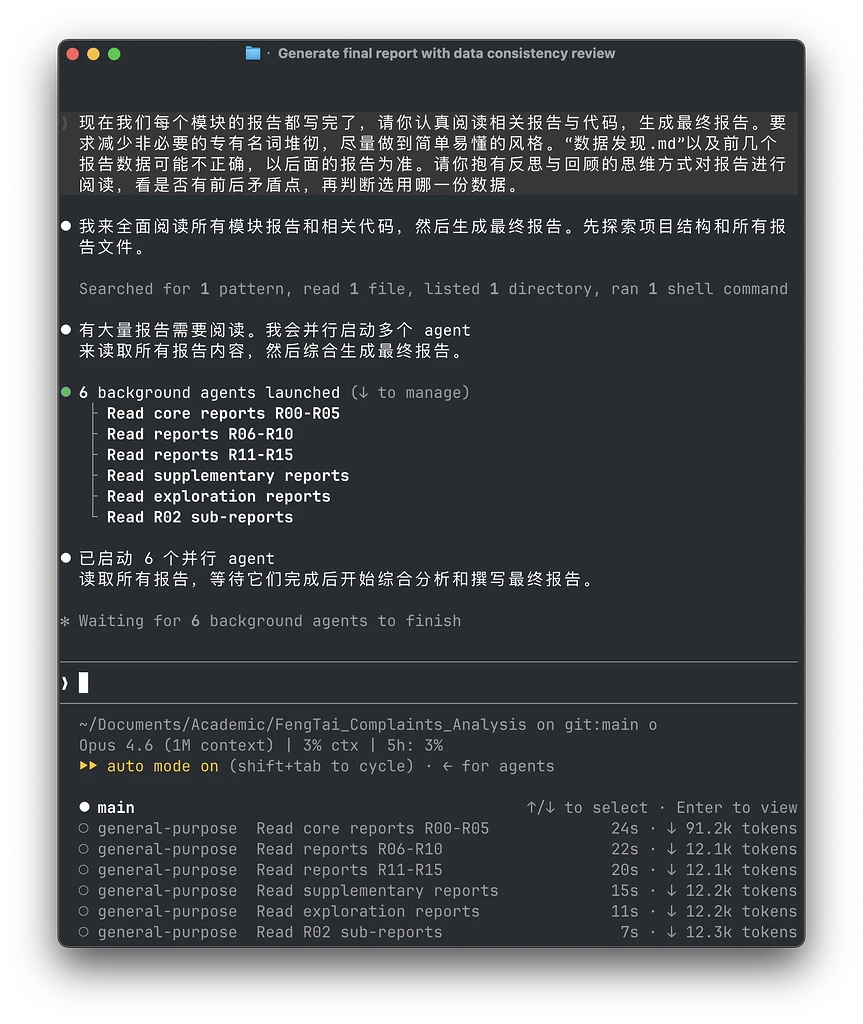Click tree item 'Read exploration reports'
The height and width of the screenshot is (1024, 863).
219,497
